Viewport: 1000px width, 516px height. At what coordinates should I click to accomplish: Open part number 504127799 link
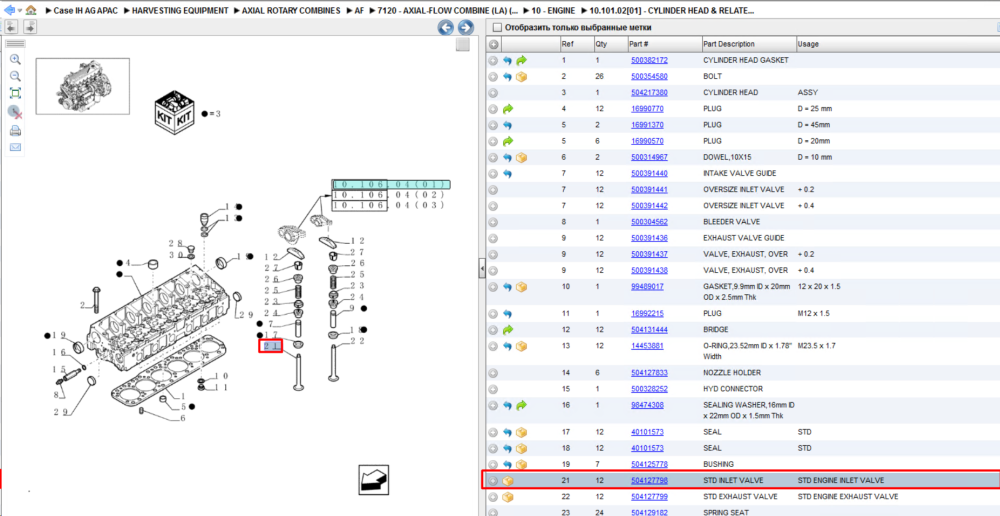(x=649, y=496)
